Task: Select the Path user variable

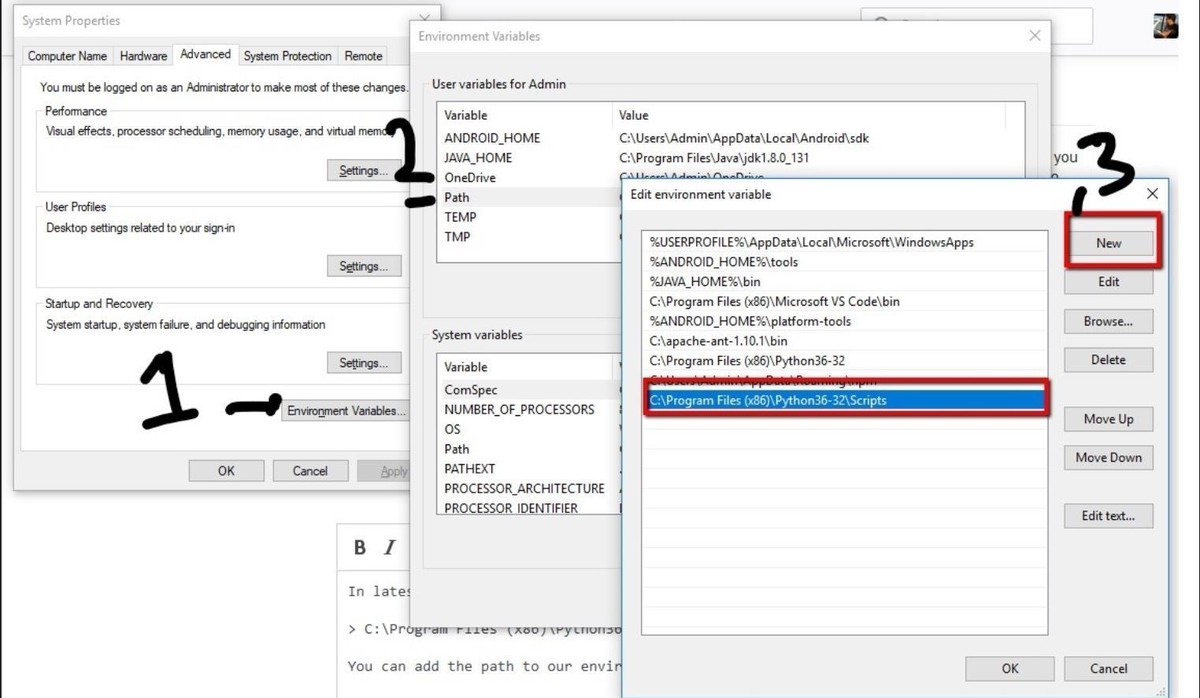Action: pyautogui.click(x=457, y=198)
